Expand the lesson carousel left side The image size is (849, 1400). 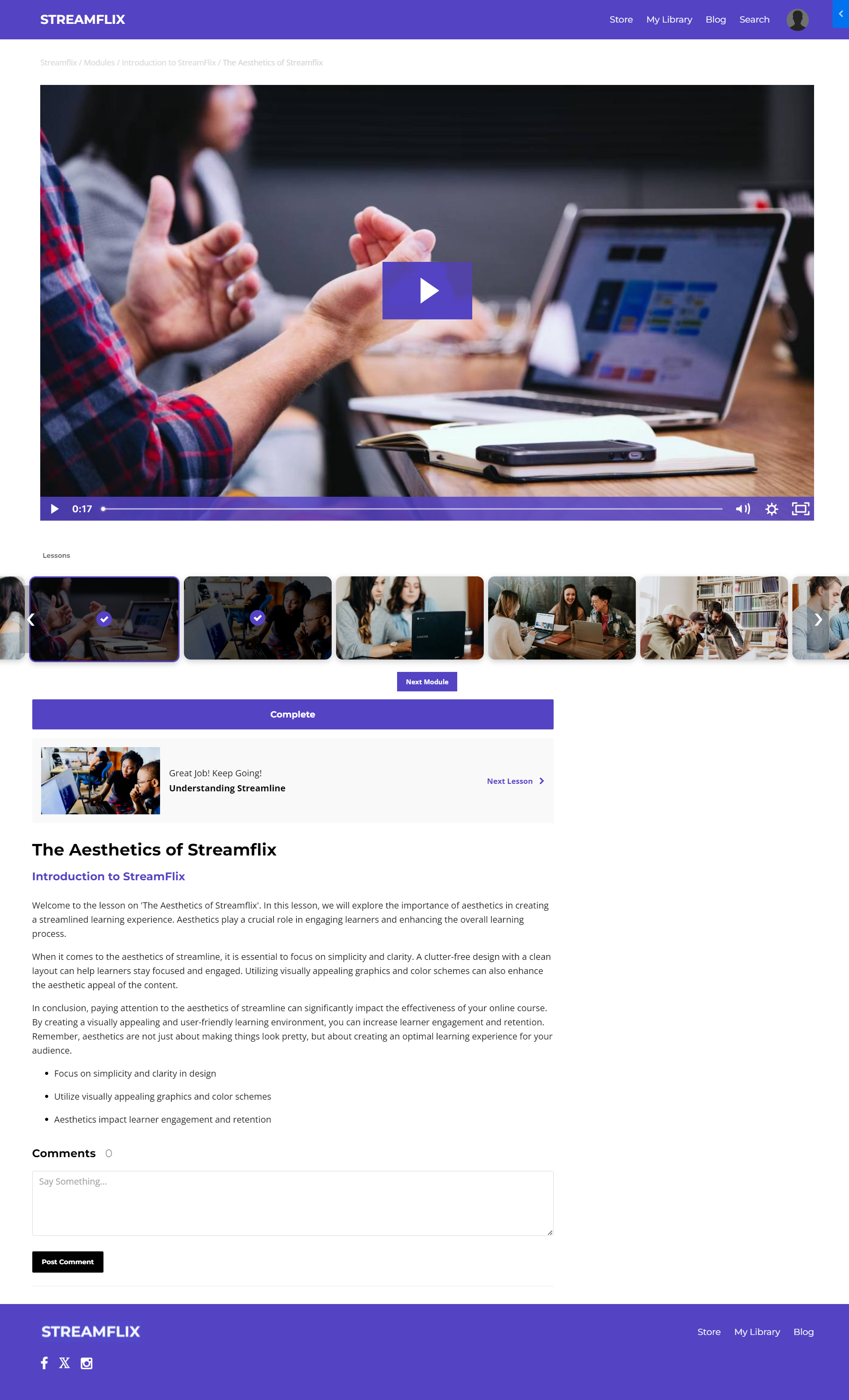pyautogui.click(x=29, y=618)
